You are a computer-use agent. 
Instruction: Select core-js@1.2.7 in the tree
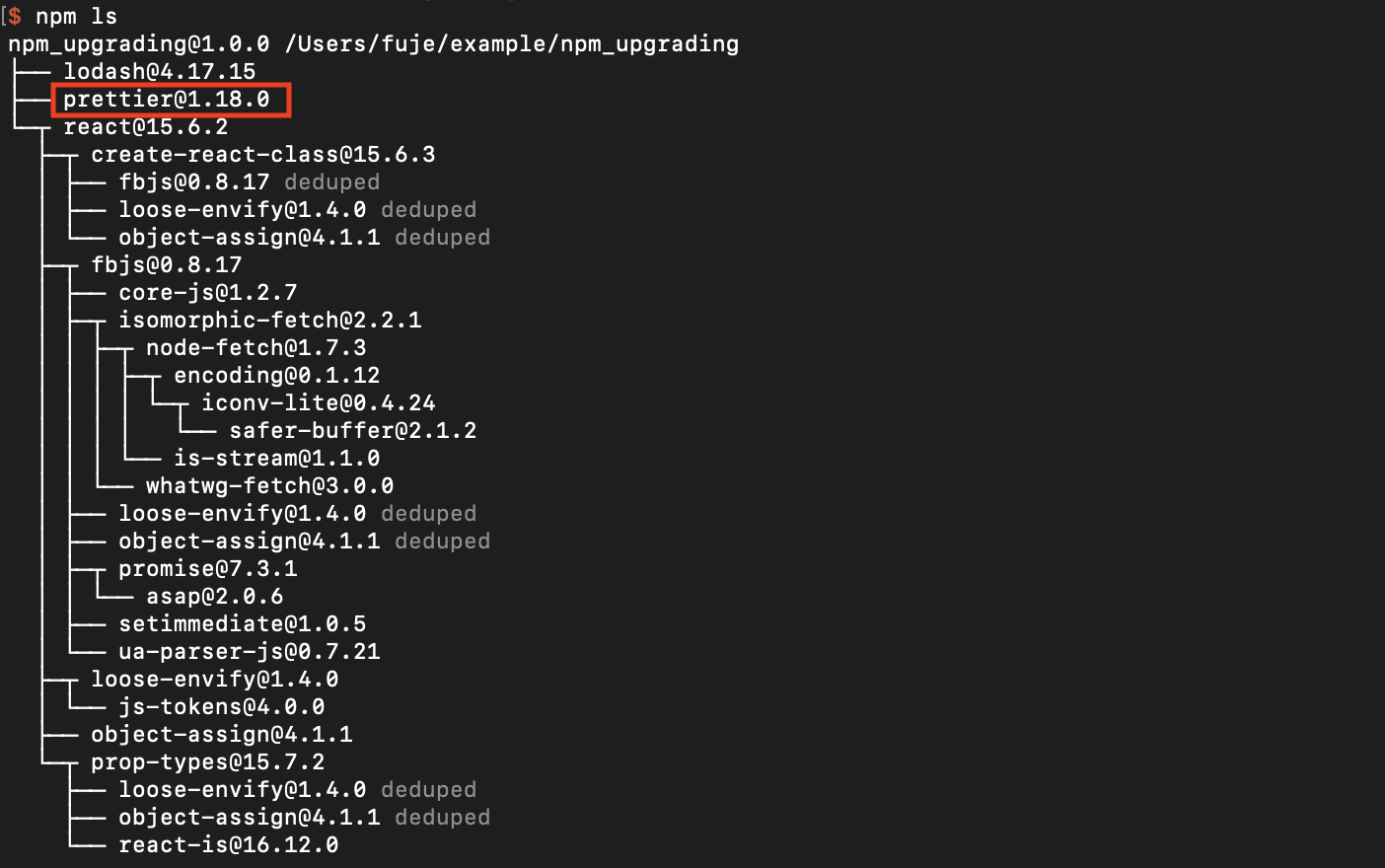207,293
